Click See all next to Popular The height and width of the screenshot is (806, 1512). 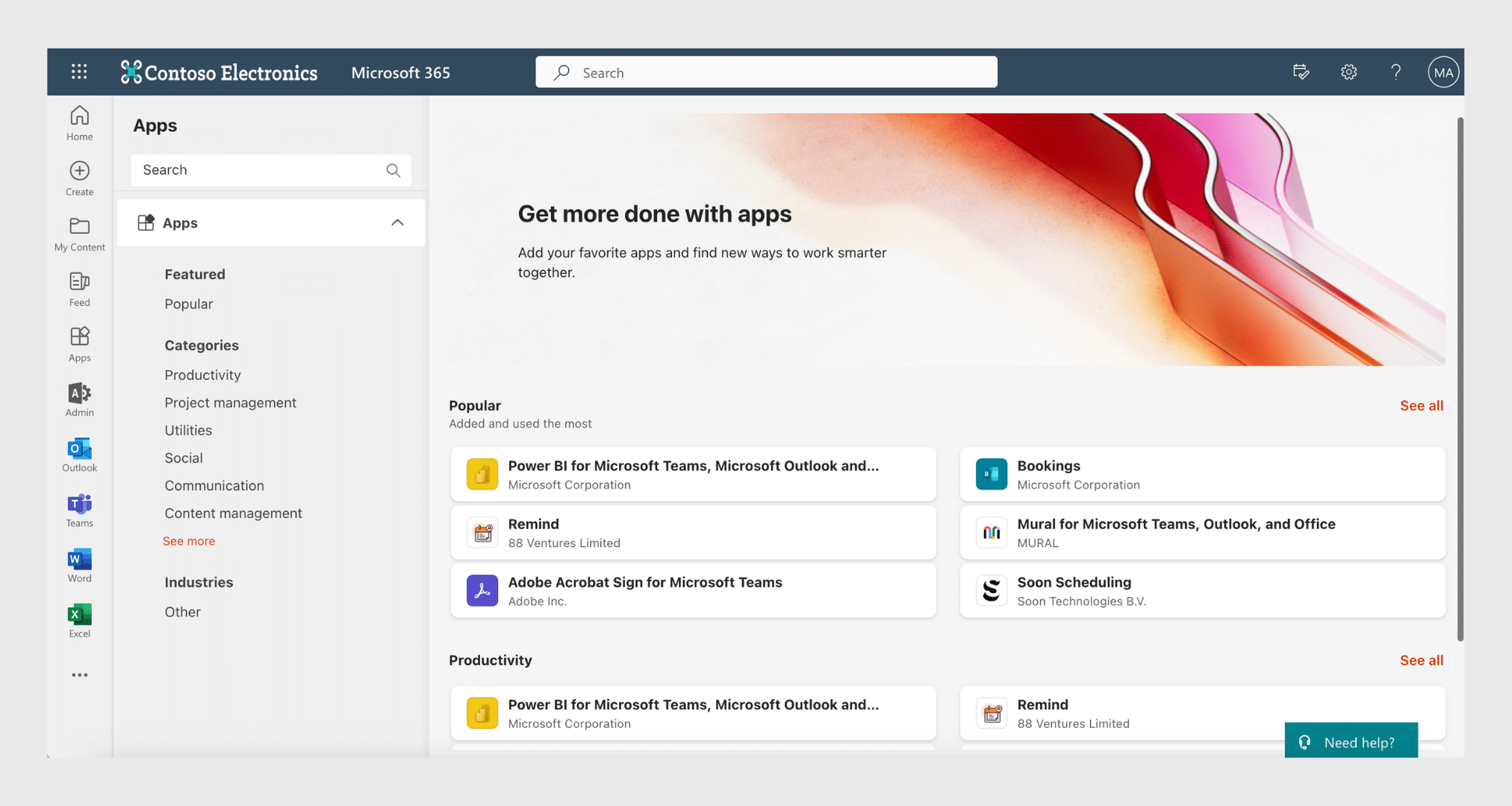click(1421, 405)
